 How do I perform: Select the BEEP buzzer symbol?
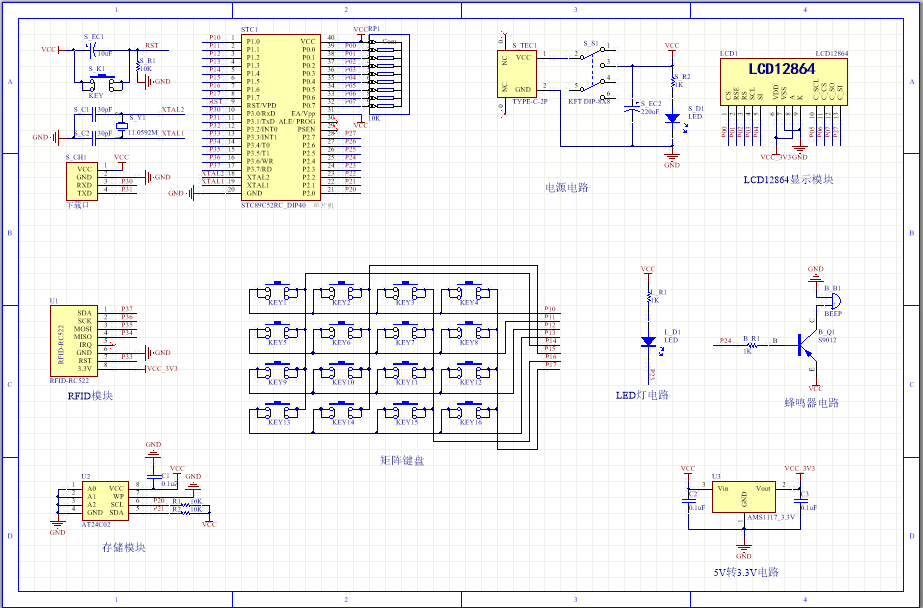pyautogui.click(x=829, y=298)
